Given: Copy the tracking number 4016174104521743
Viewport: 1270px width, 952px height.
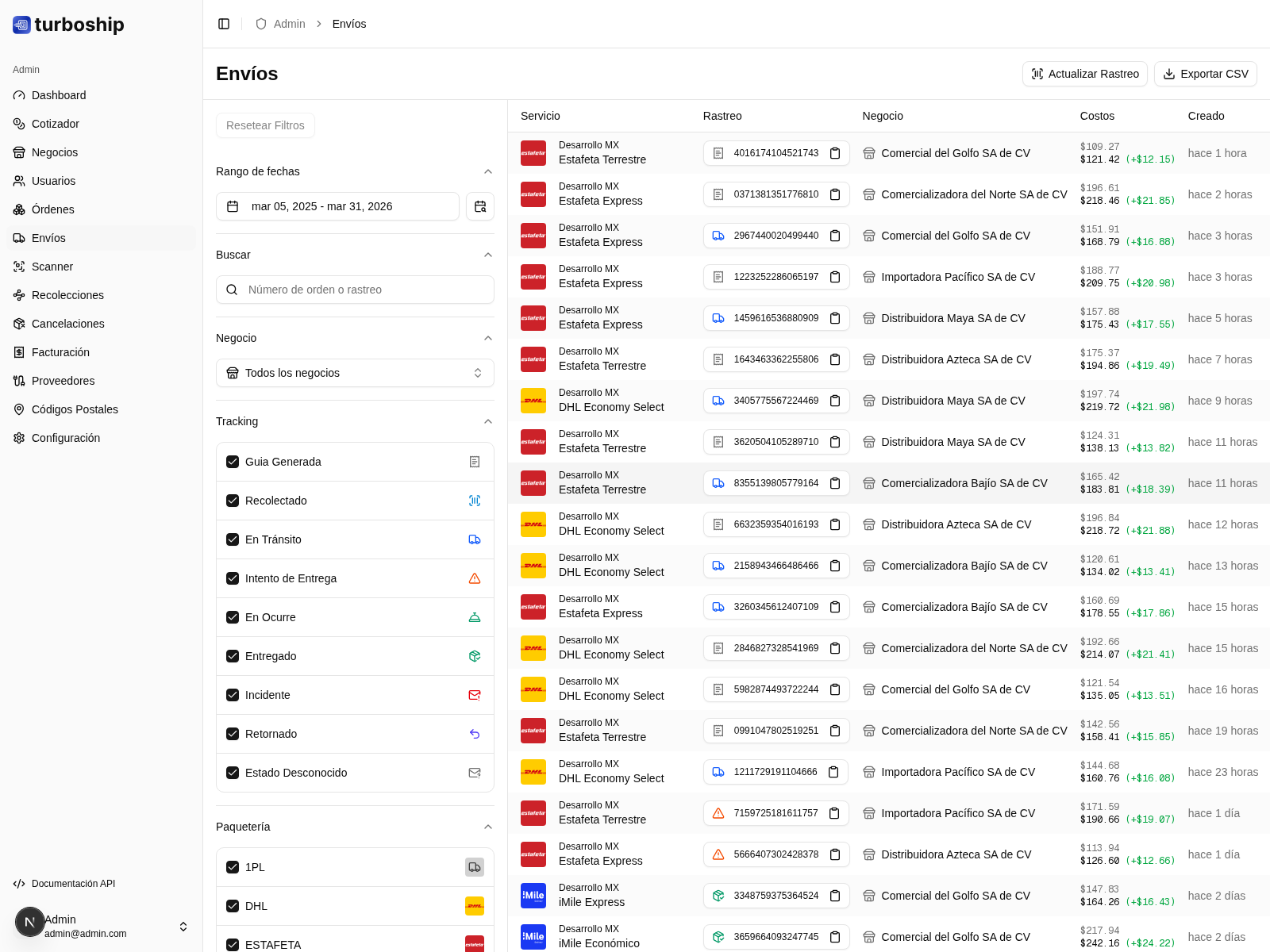Looking at the screenshot, I should coord(835,152).
